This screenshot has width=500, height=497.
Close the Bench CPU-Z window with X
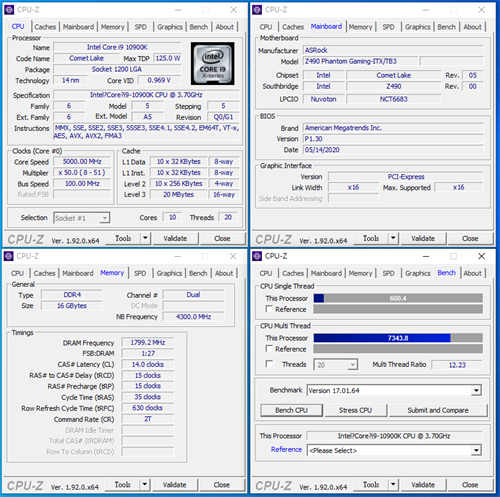click(x=482, y=256)
